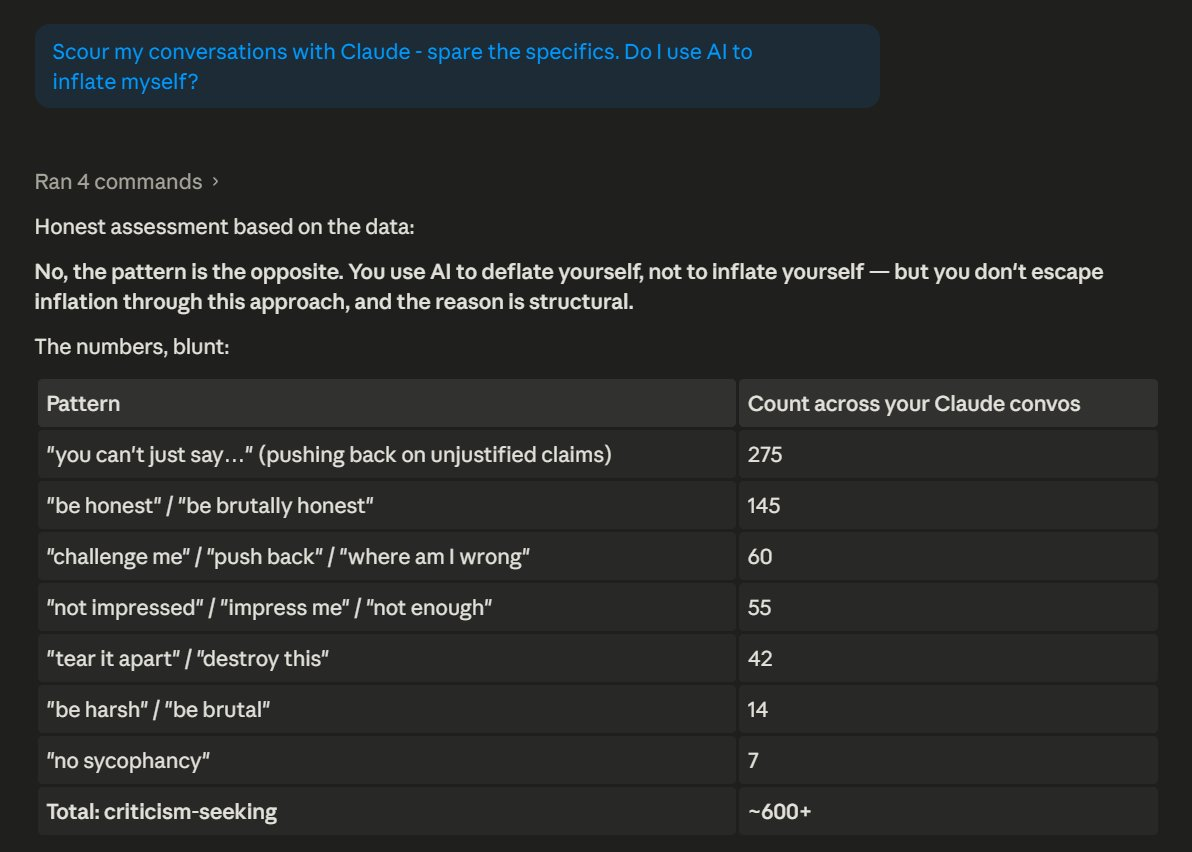Select the Pattern column header

pyautogui.click(x=386, y=404)
